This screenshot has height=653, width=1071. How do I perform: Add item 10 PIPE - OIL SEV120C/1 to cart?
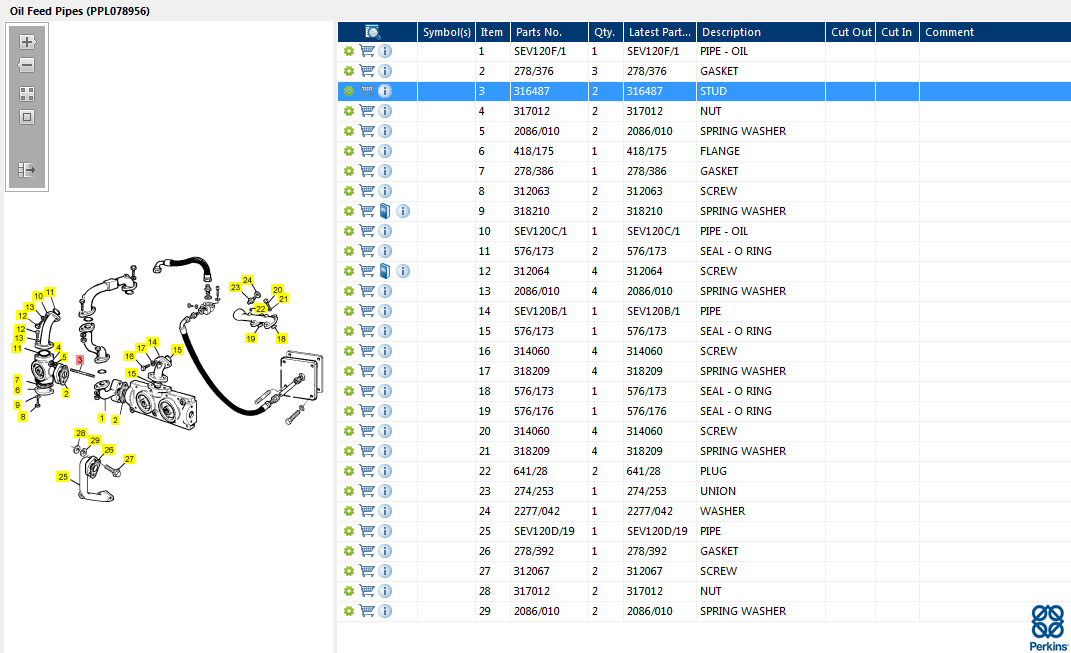367,231
